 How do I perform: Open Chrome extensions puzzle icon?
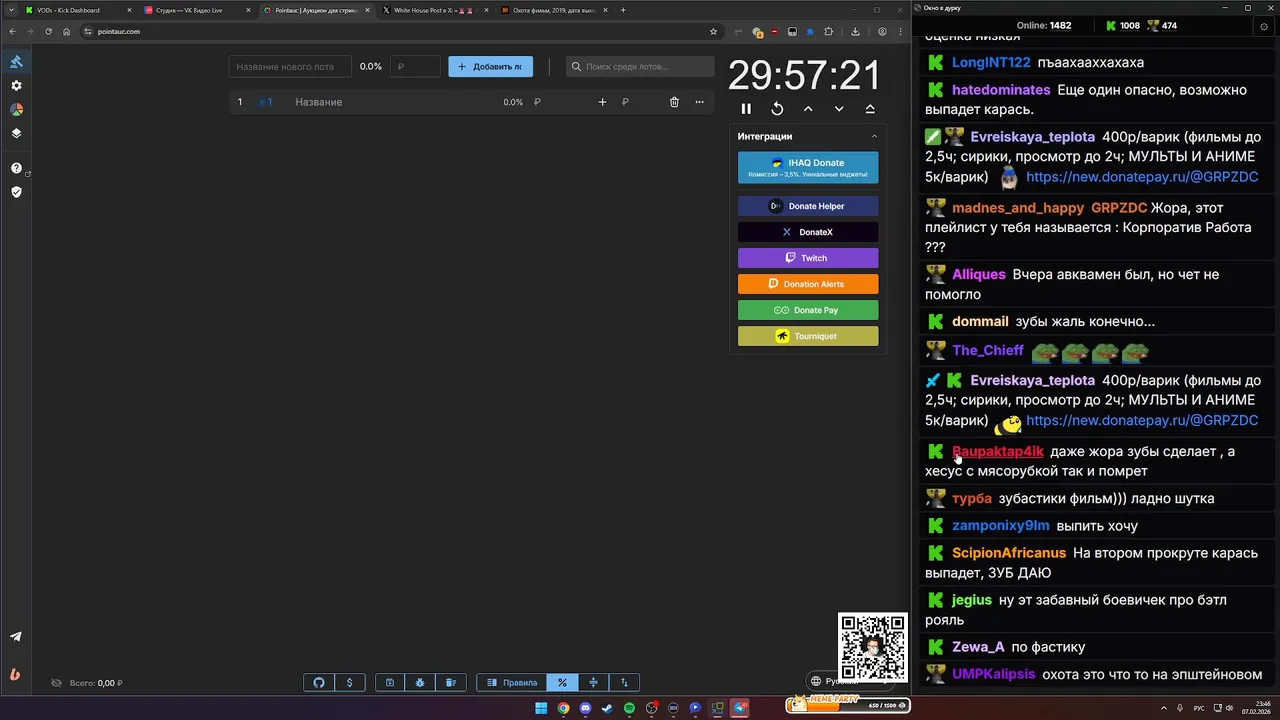(828, 31)
